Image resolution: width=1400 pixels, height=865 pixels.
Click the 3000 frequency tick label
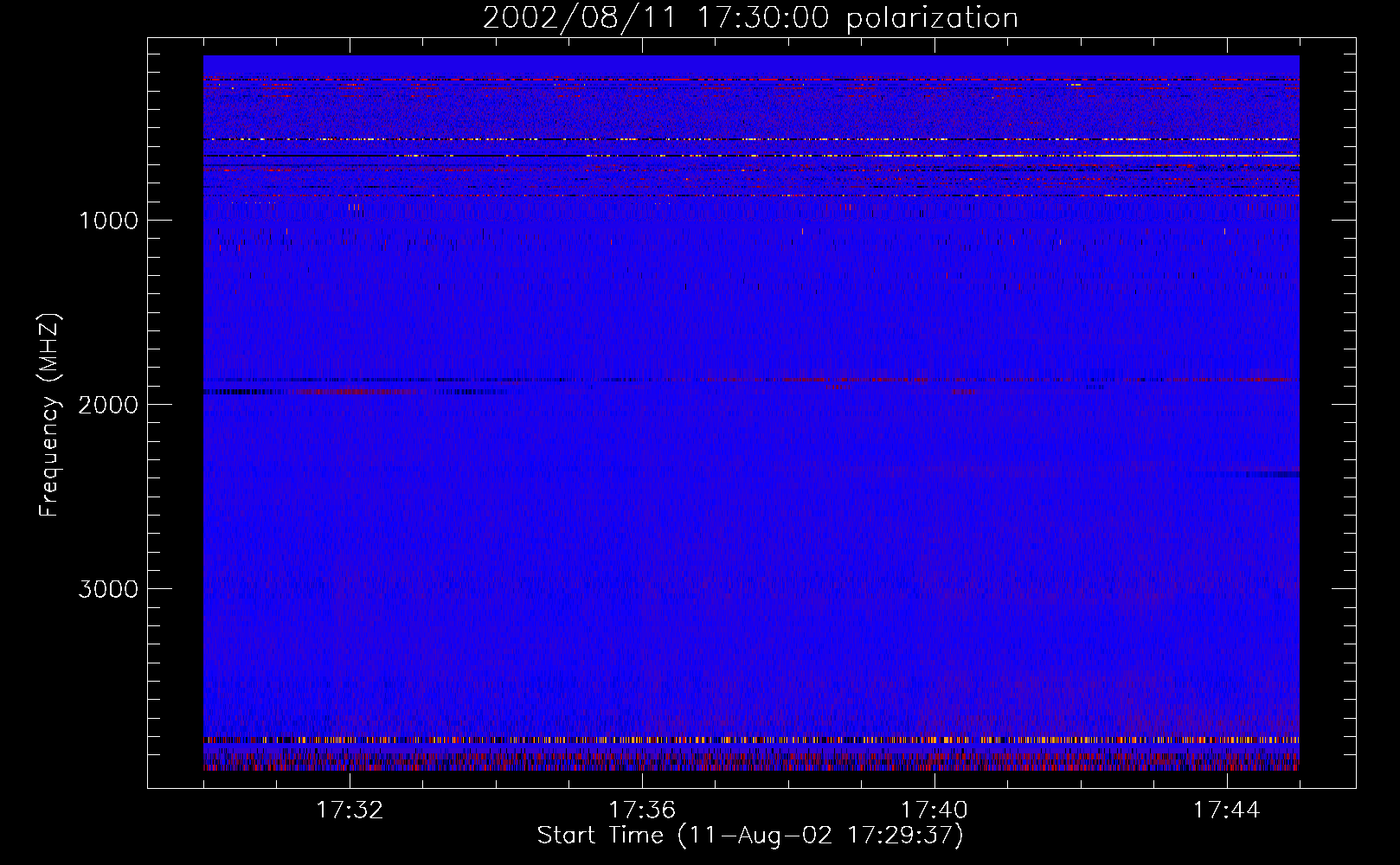(x=108, y=589)
